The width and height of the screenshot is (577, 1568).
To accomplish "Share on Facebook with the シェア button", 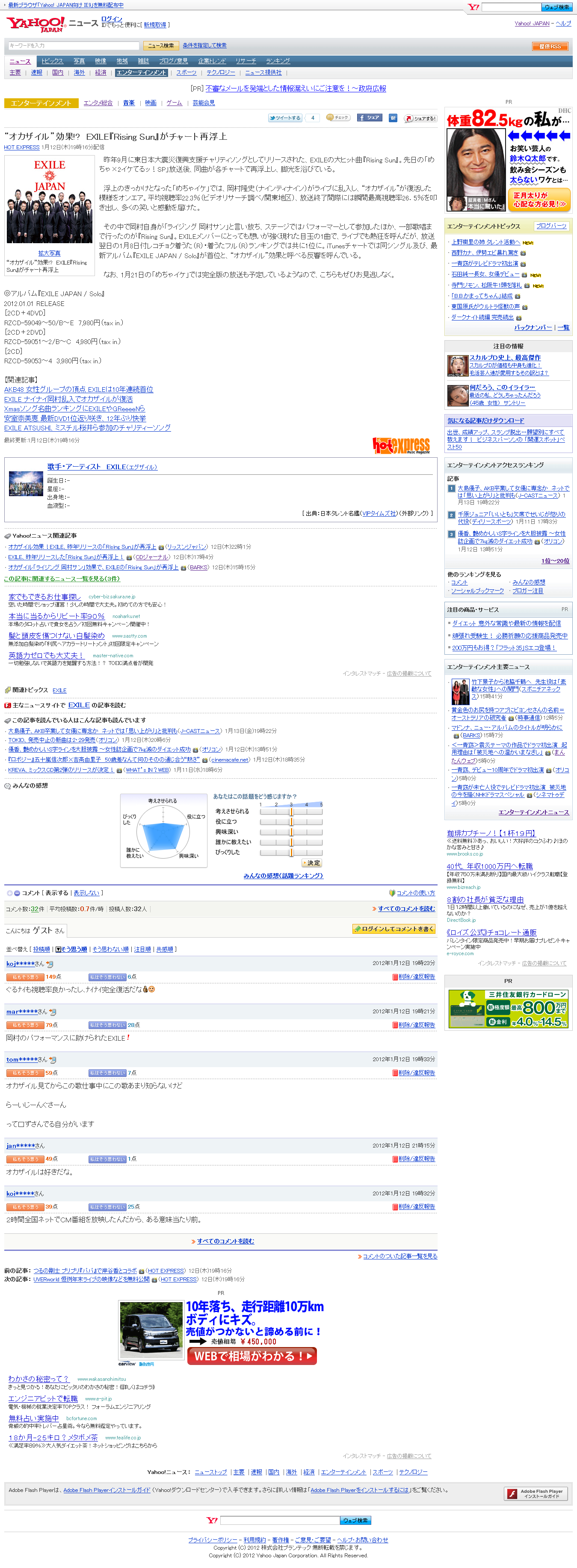I will point(370,118).
